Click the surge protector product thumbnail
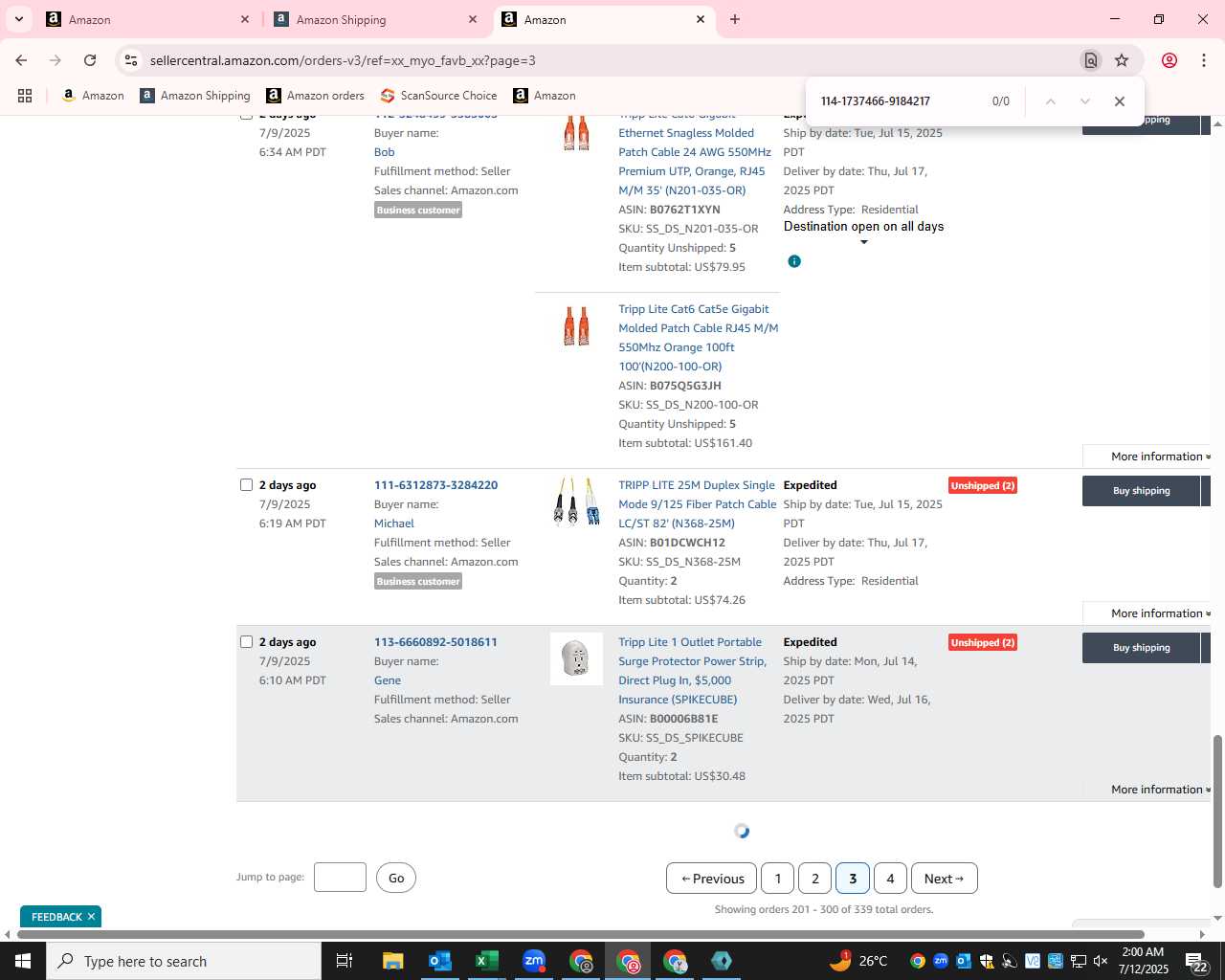This screenshot has width=1225, height=980. point(576,659)
